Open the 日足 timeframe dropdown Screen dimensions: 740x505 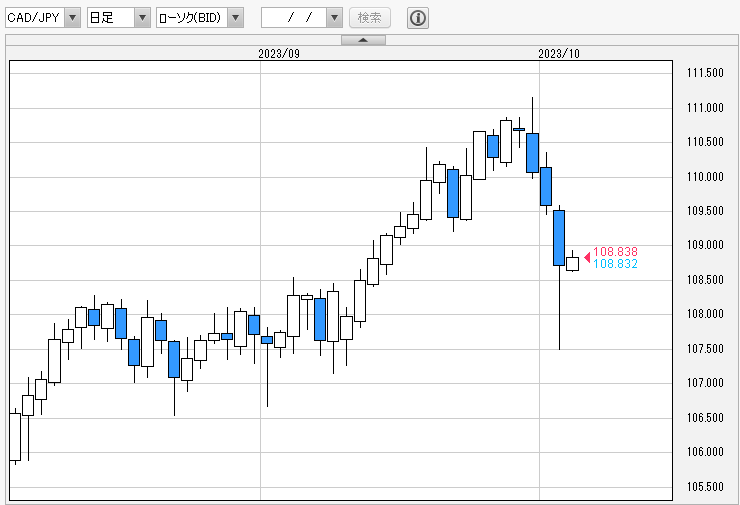pyautogui.click(x=118, y=18)
